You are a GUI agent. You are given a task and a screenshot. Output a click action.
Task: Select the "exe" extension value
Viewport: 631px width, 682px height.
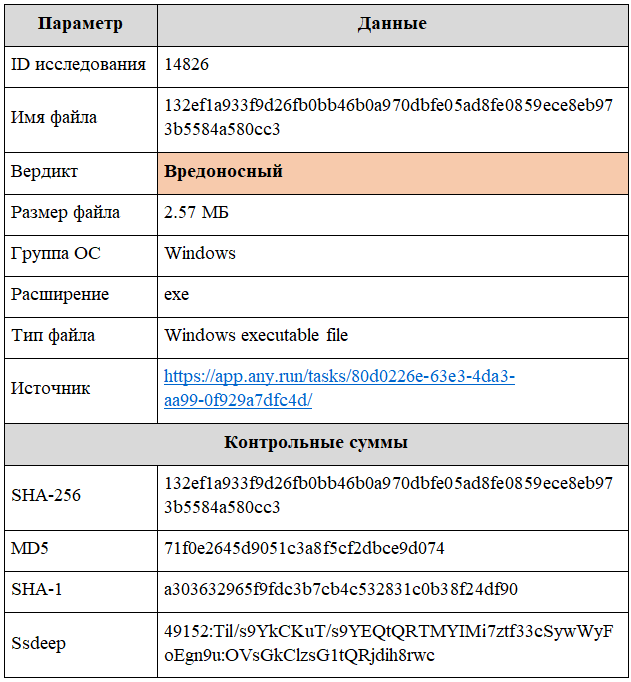(177, 295)
